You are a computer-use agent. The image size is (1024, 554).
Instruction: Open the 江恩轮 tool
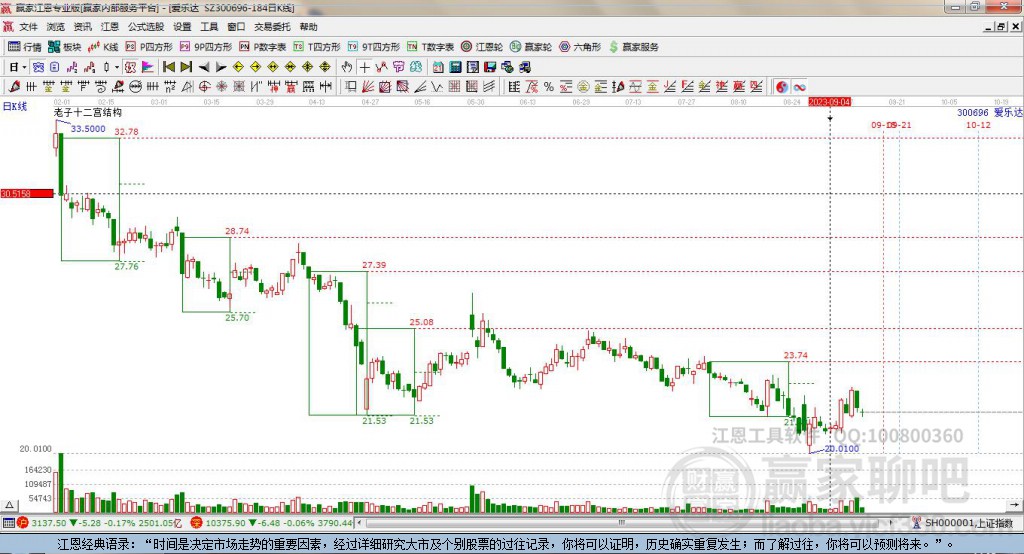[482, 47]
